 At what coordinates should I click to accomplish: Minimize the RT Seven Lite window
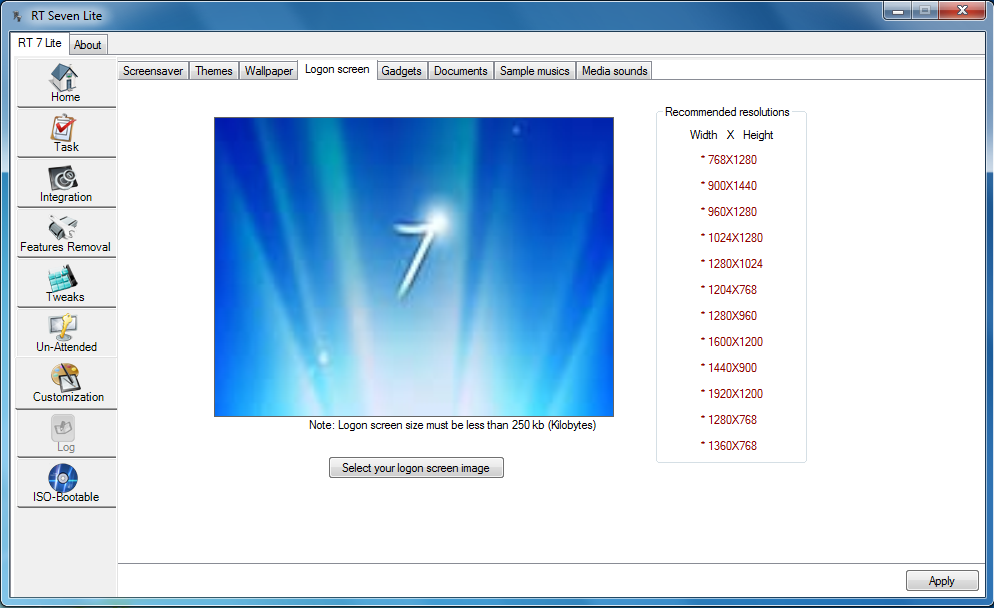(x=898, y=10)
